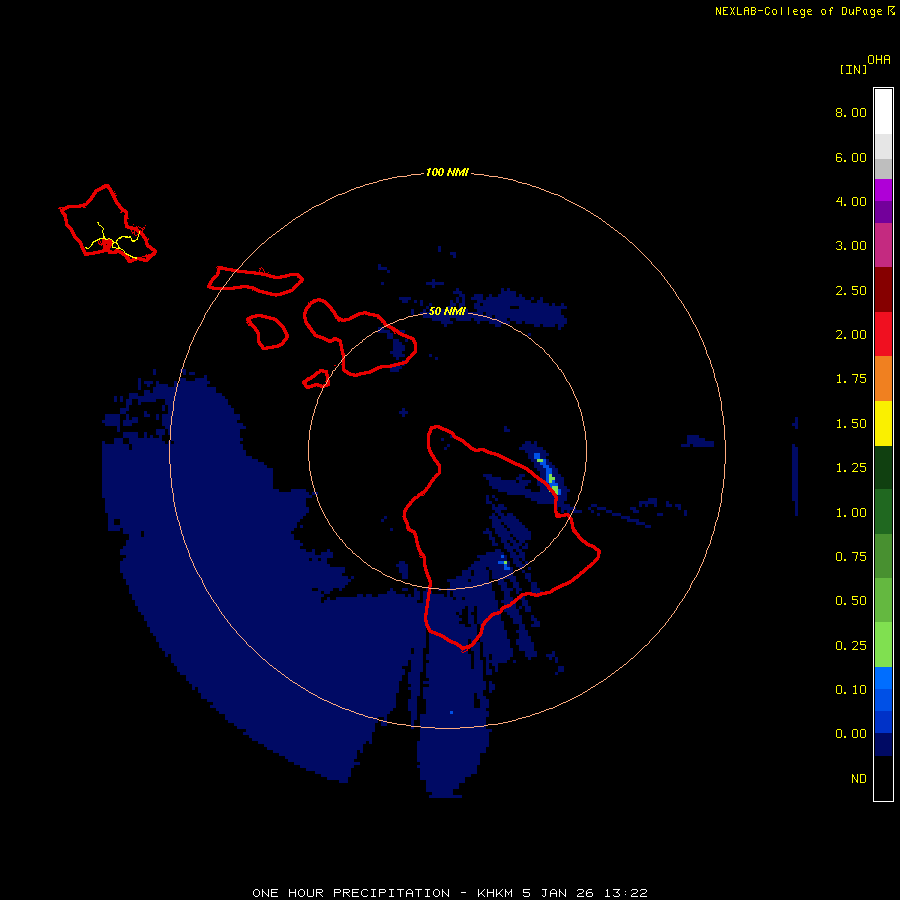Select the darkest green swatch beside 1.25
The width and height of the screenshot is (900, 900).
pyautogui.click(x=883, y=468)
